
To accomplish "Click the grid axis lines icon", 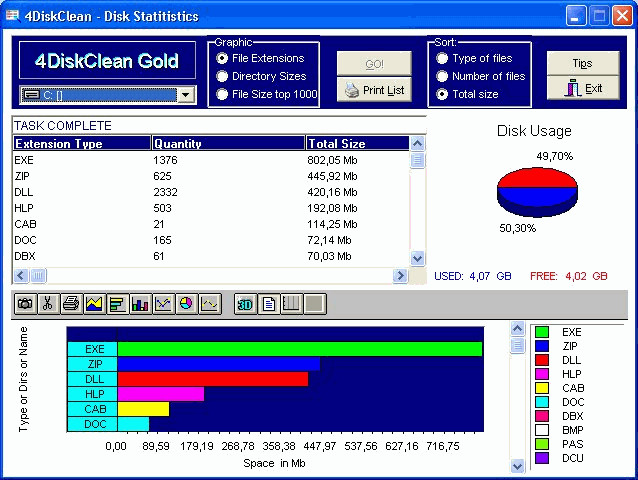I will click(291, 304).
